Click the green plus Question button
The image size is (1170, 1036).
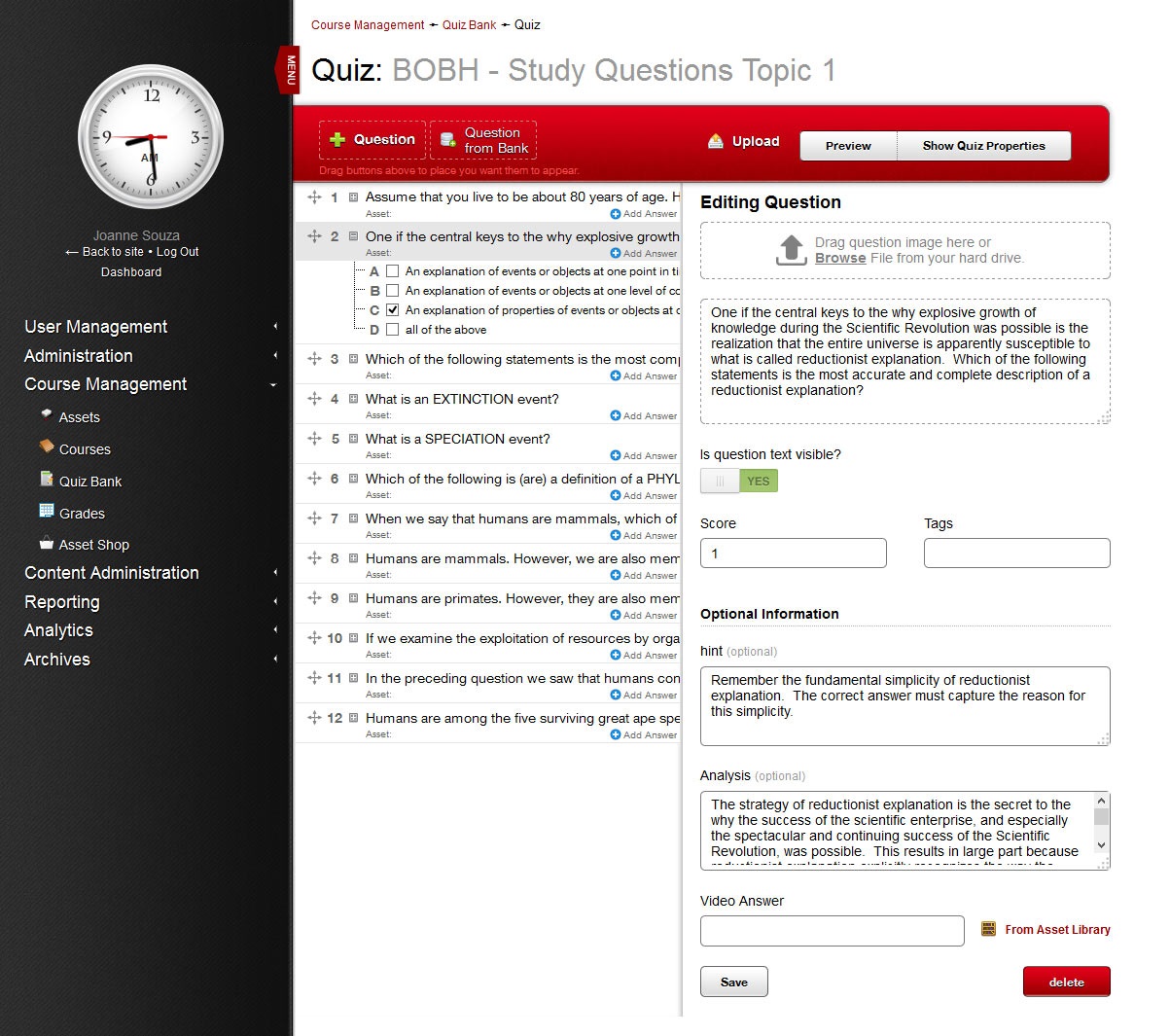(x=372, y=140)
